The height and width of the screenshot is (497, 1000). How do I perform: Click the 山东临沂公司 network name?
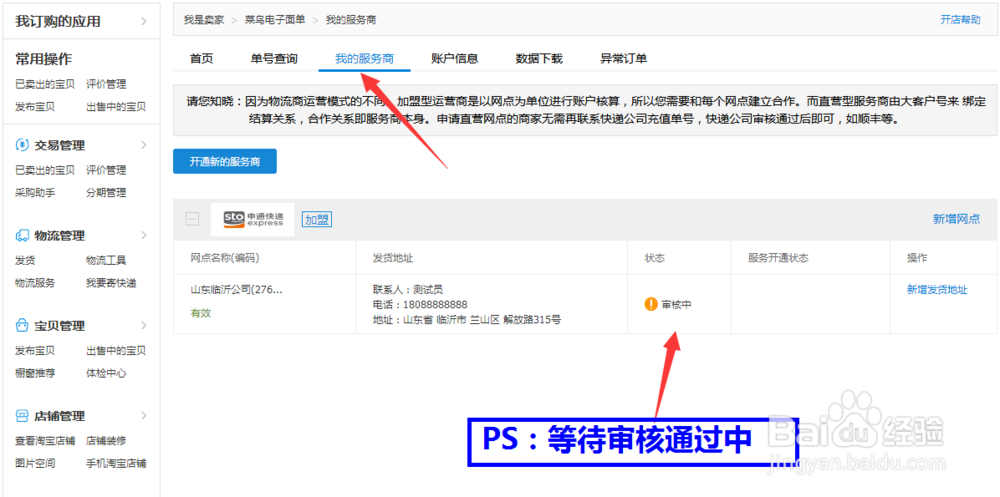237,290
